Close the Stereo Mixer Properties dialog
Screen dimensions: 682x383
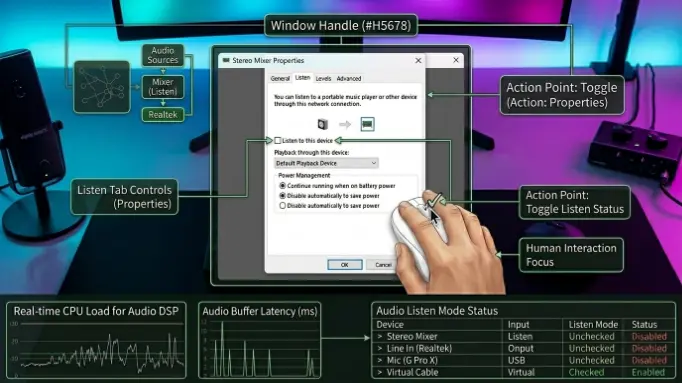pos(418,60)
